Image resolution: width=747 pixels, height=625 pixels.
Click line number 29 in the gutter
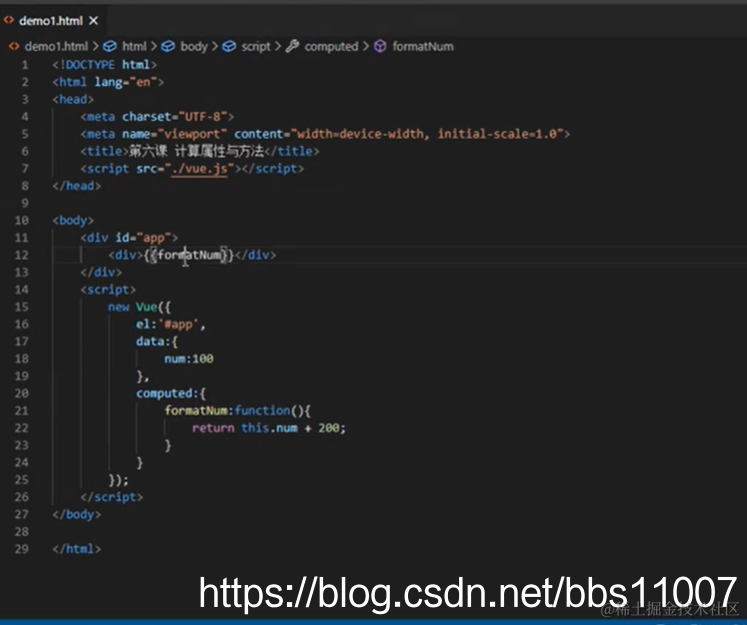tap(21, 549)
